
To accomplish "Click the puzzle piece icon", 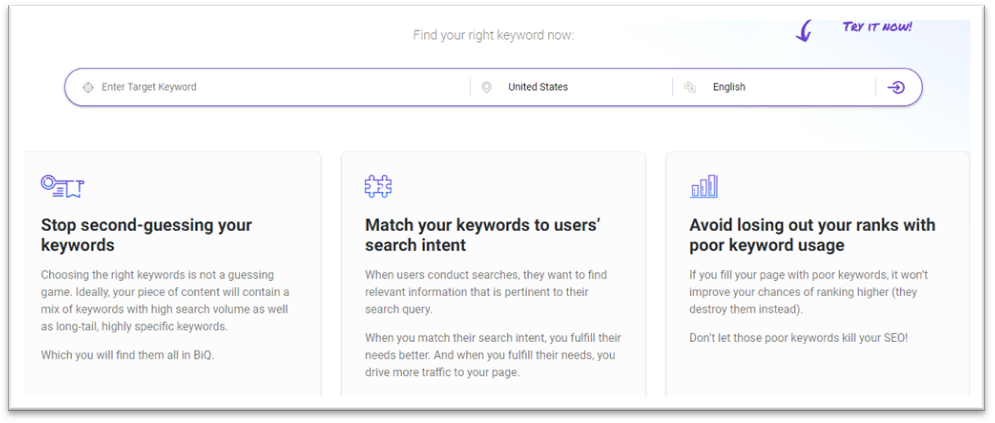I will click(378, 186).
